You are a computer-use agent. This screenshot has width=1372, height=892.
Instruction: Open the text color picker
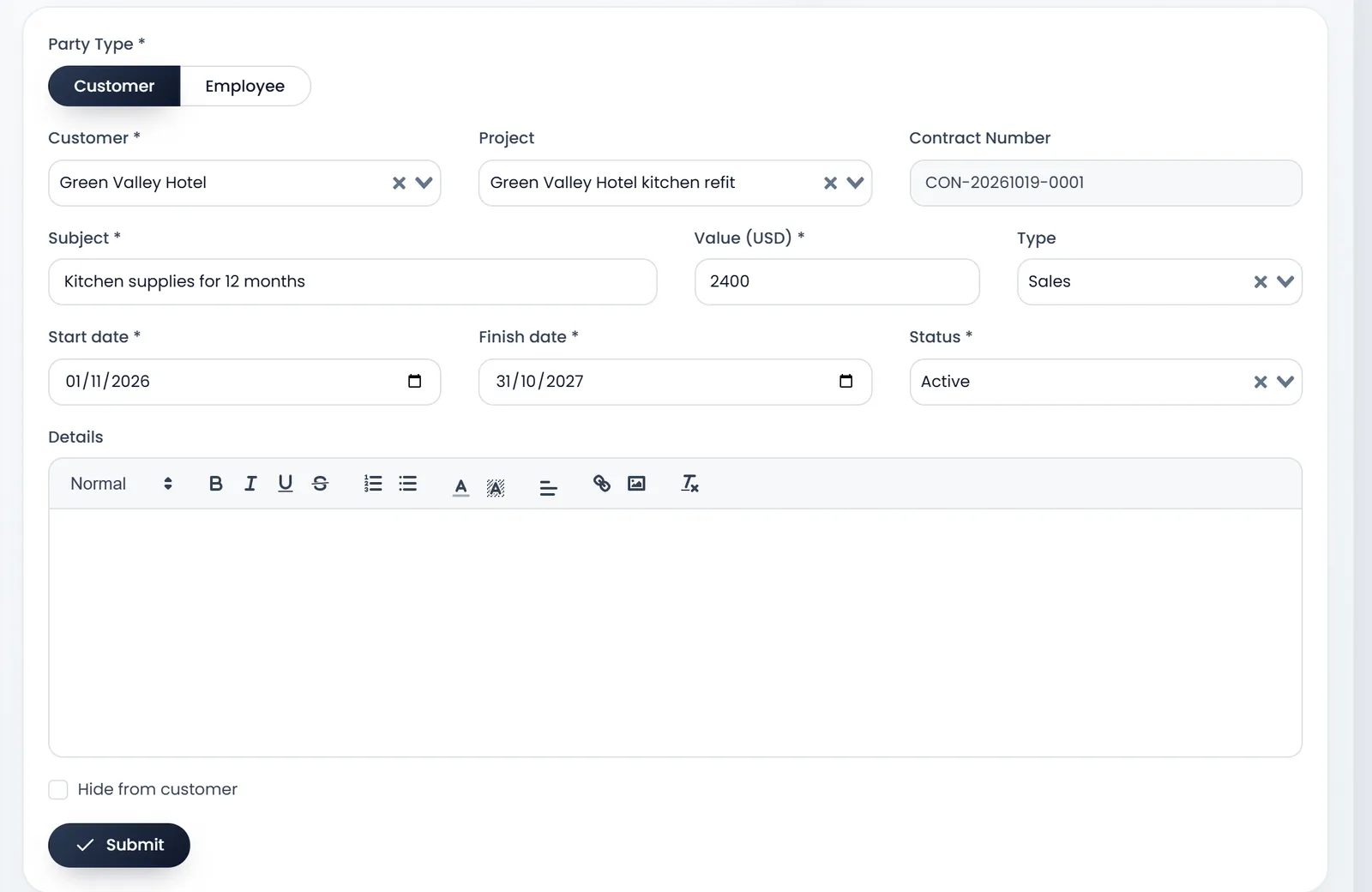click(460, 486)
